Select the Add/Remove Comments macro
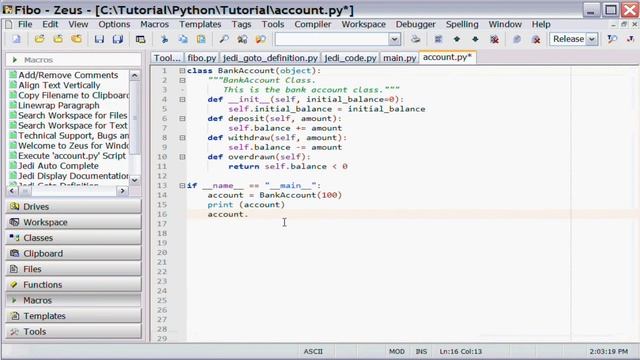This screenshot has height=360, width=640. 64,75
